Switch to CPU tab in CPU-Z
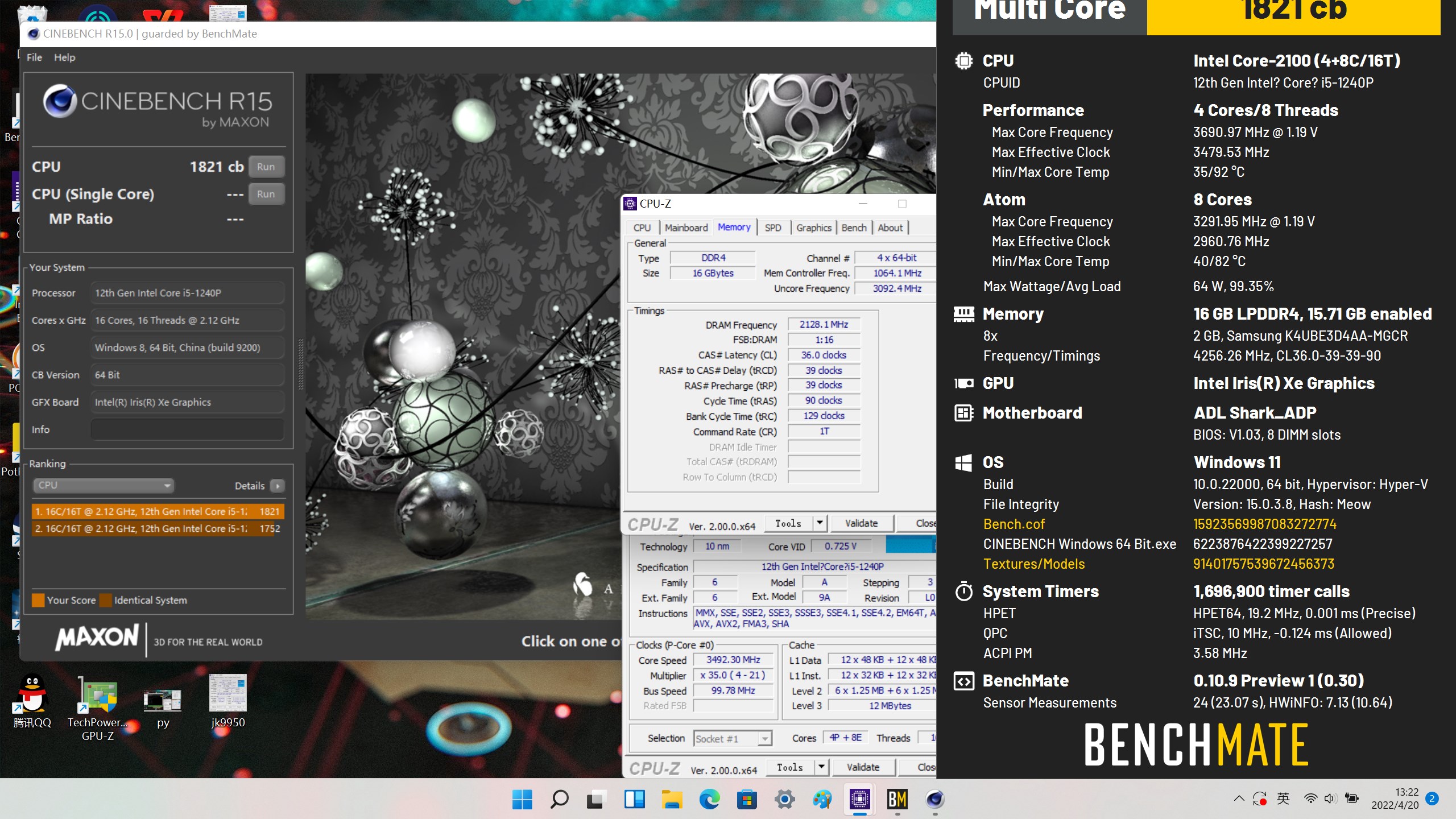1456x819 pixels. [x=642, y=227]
